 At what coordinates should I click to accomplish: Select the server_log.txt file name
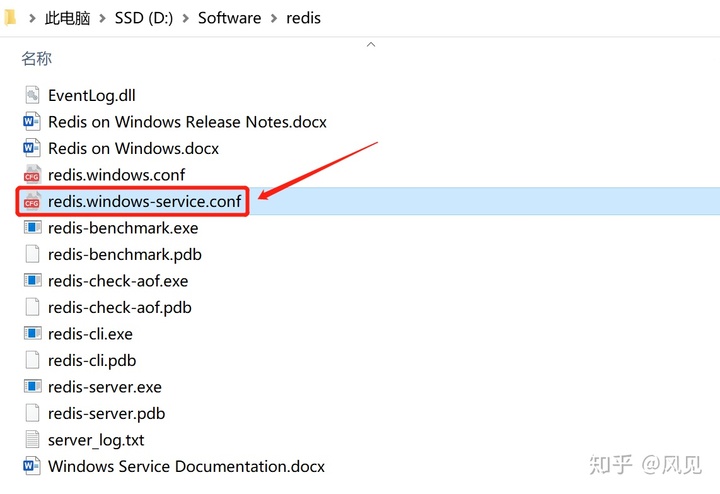[x=96, y=440]
